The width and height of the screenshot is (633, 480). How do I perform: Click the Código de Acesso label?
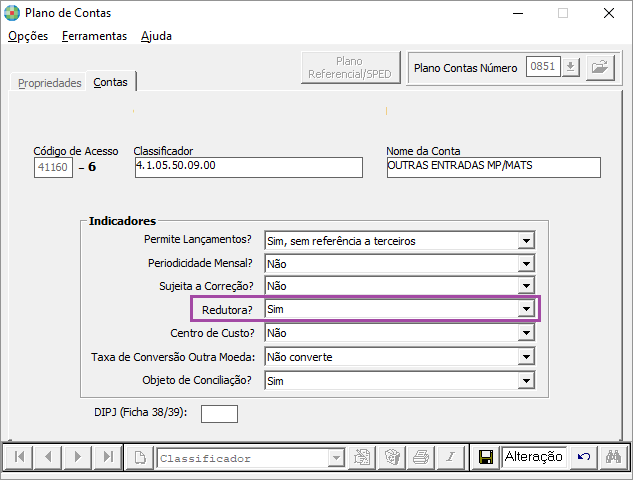[75, 151]
